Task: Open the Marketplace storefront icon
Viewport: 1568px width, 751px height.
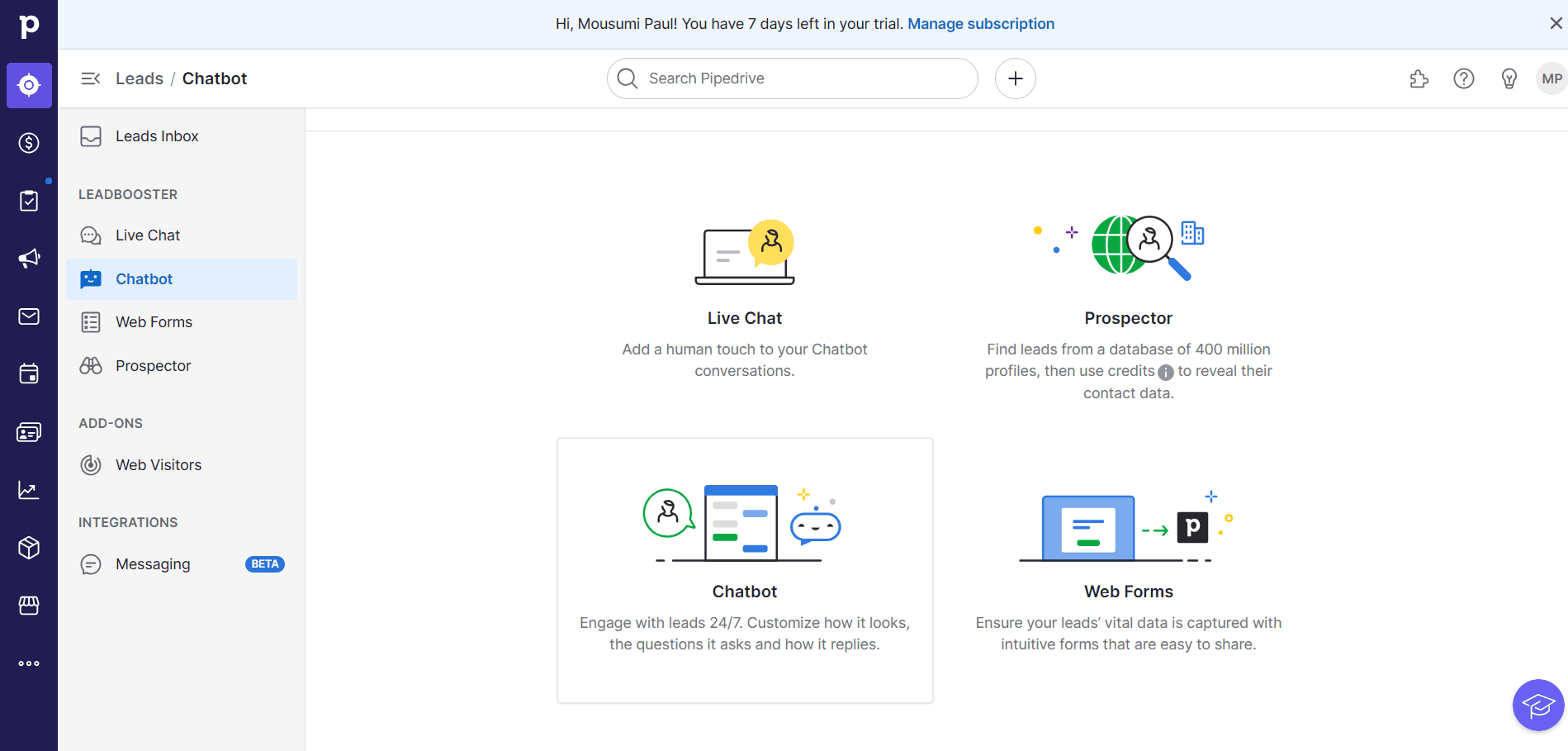Action: click(x=29, y=606)
